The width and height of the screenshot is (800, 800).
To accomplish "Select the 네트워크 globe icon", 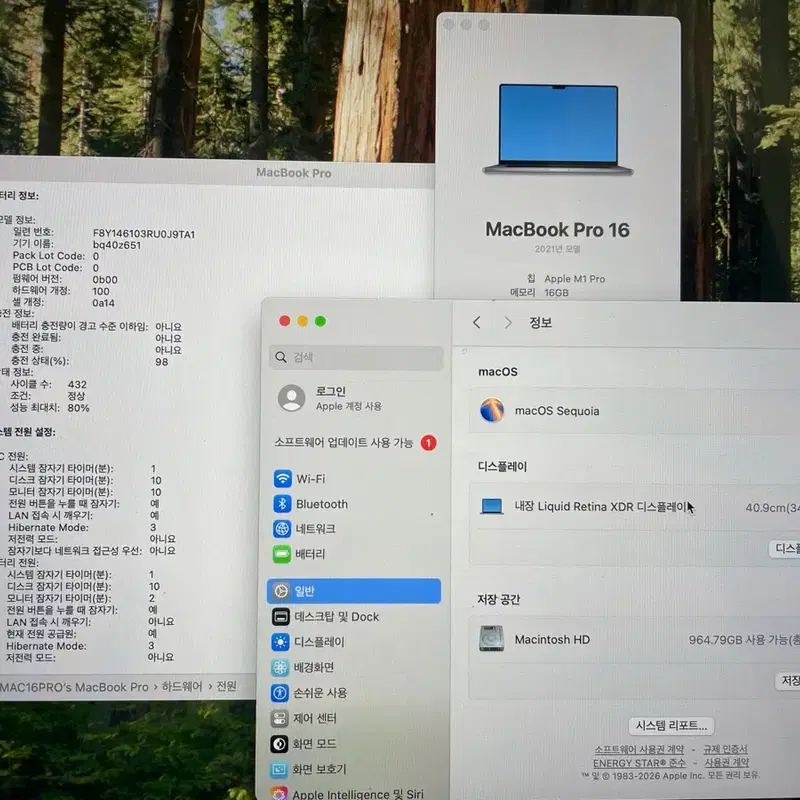I will tap(282, 529).
